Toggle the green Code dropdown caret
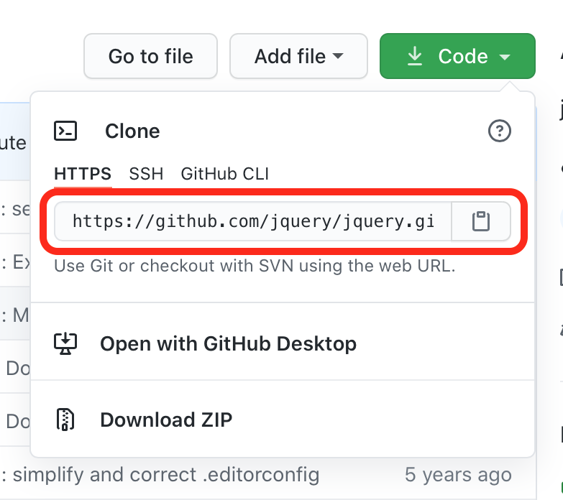563x500 pixels. (505, 57)
